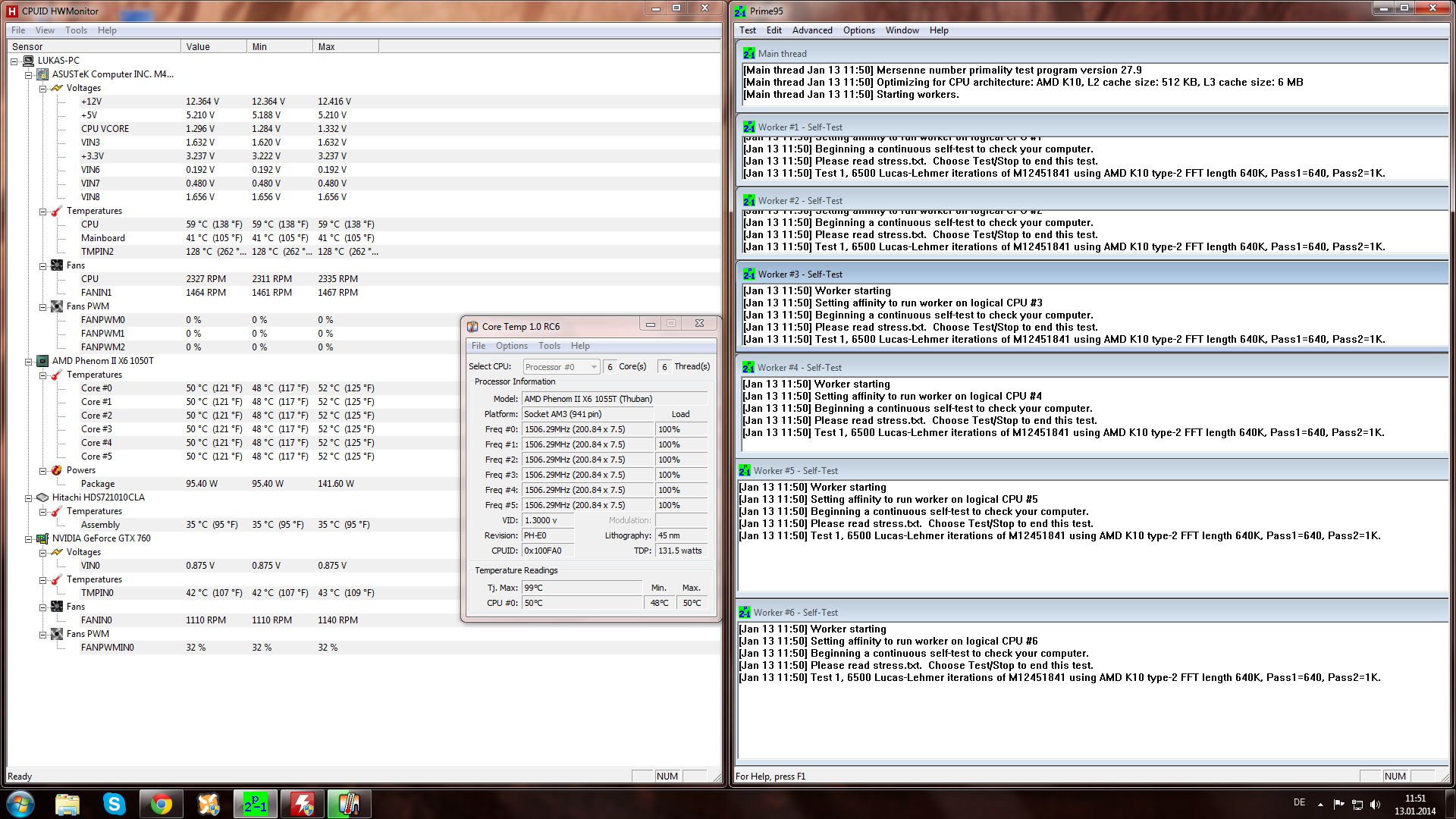The height and width of the screenshot is (819, 1456).
Task: Click the Worker #3 Self-Test window icon
Action: (x=748, y=275)
